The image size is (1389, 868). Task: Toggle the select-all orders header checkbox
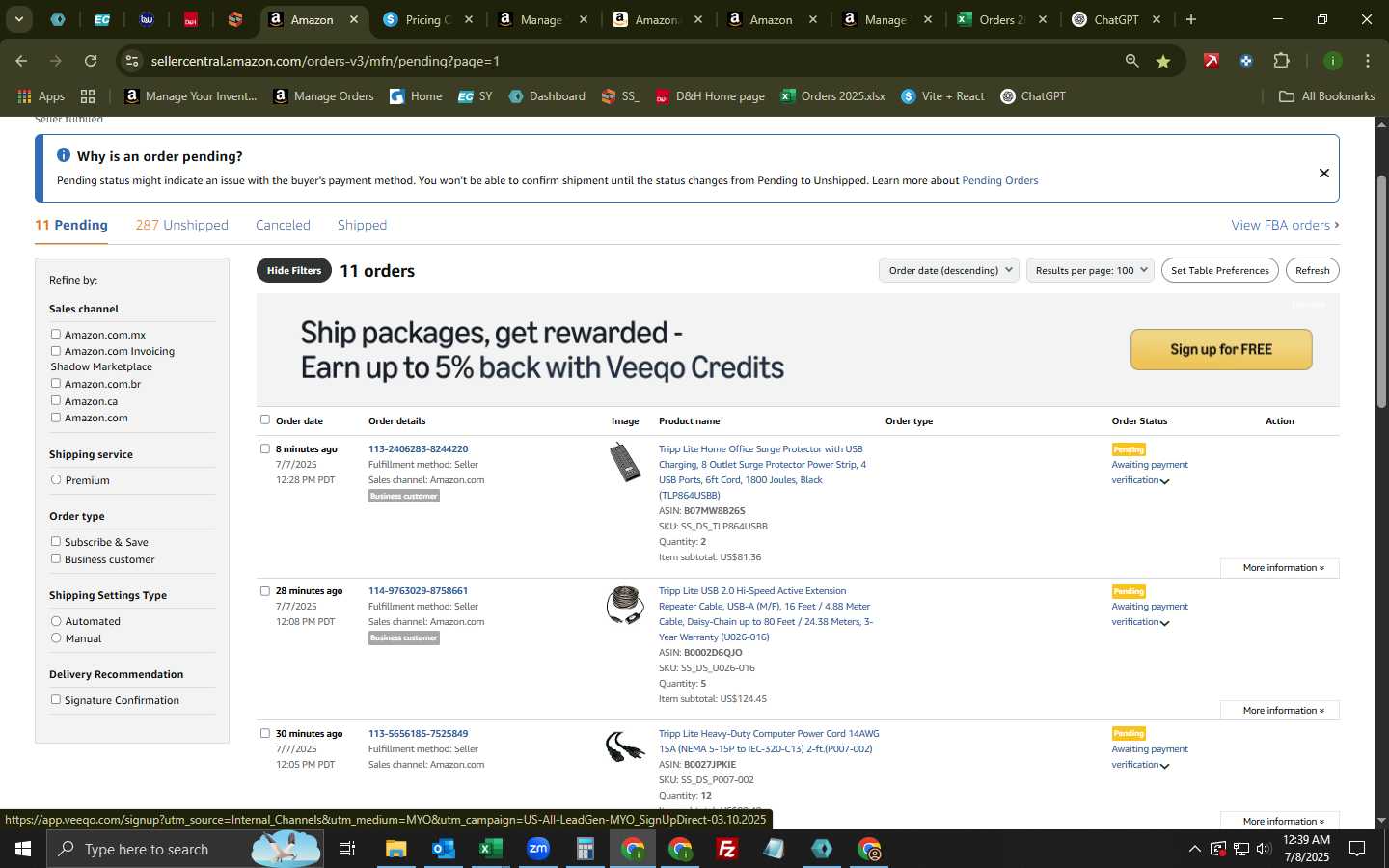point(265,420)
